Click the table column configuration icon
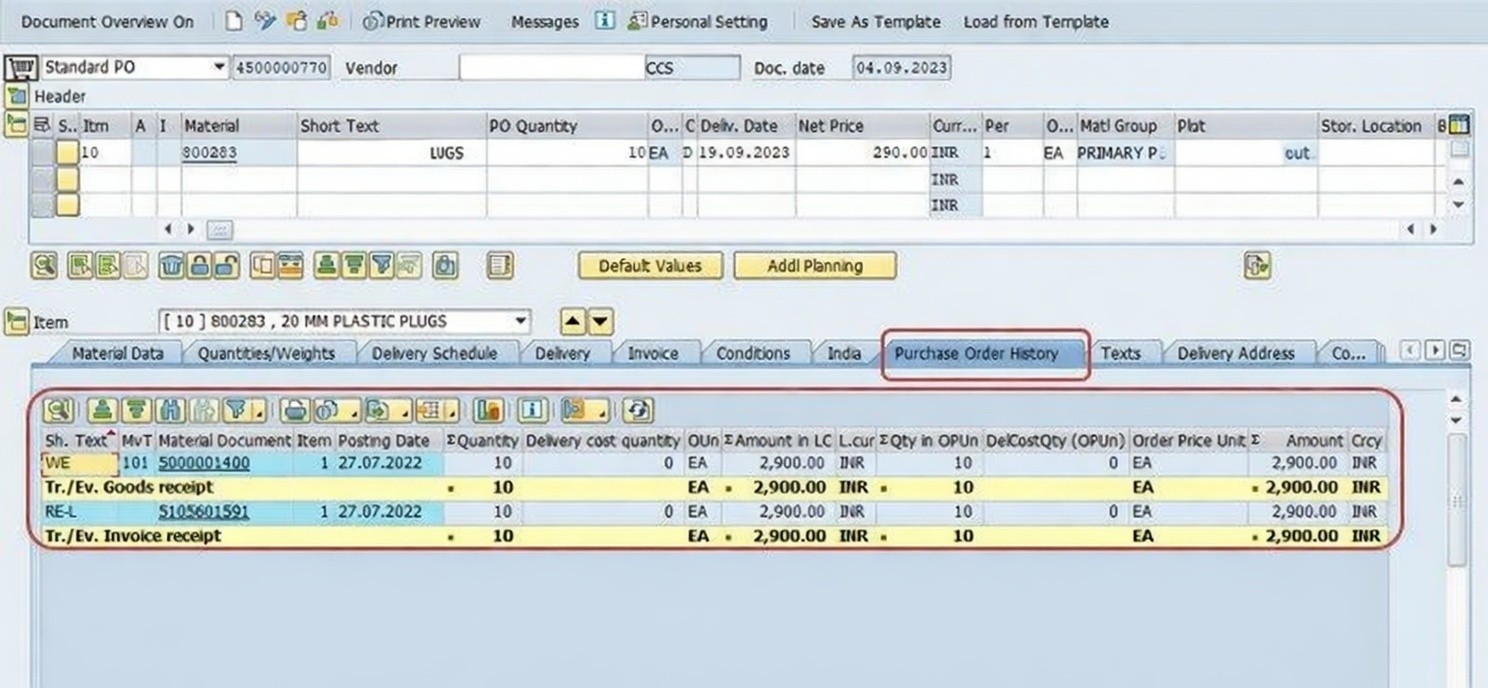Screen dimensions: 1488x688 click(1459, 125)
